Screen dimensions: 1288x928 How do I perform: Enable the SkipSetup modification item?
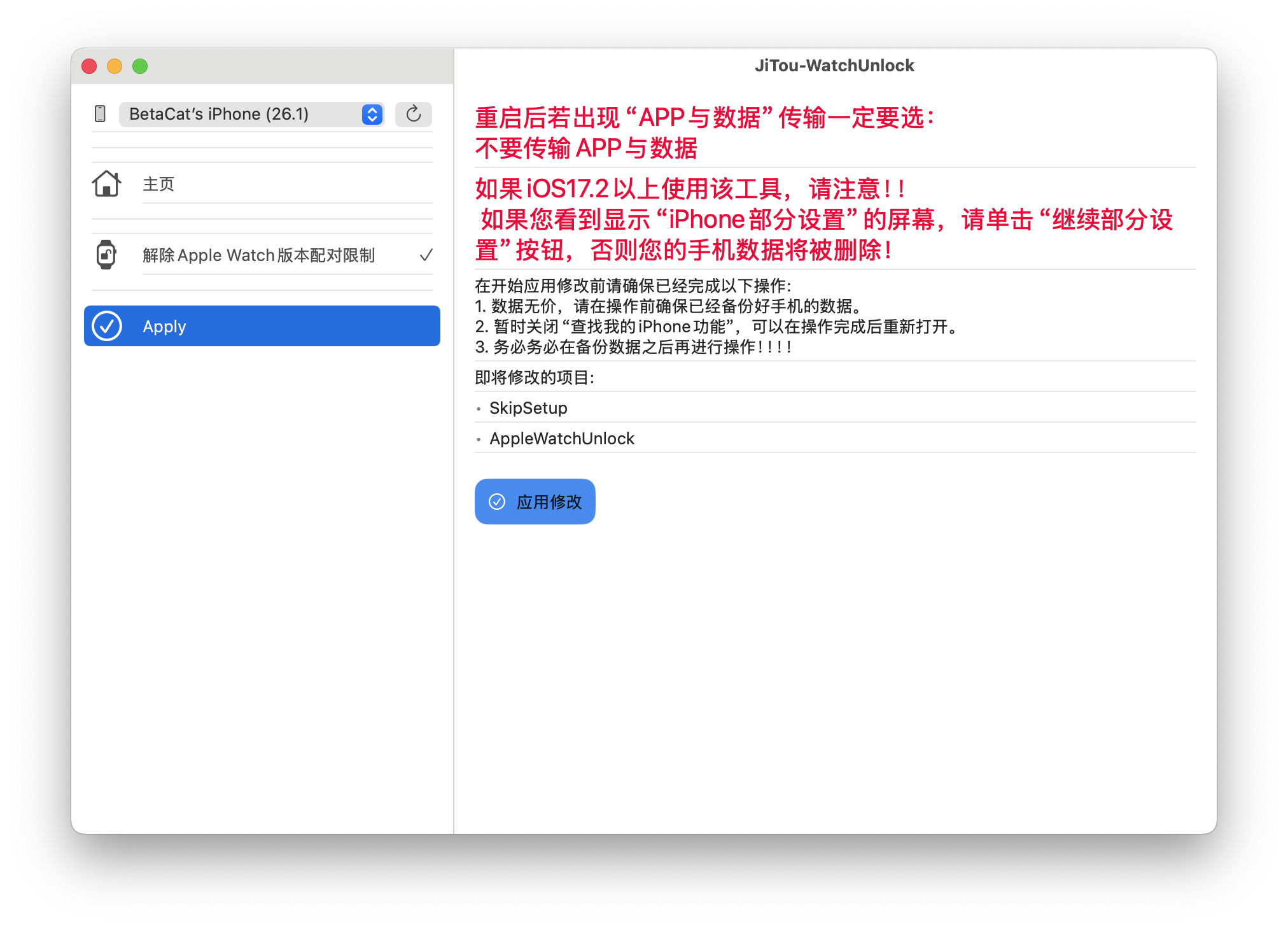click(528, 407)
